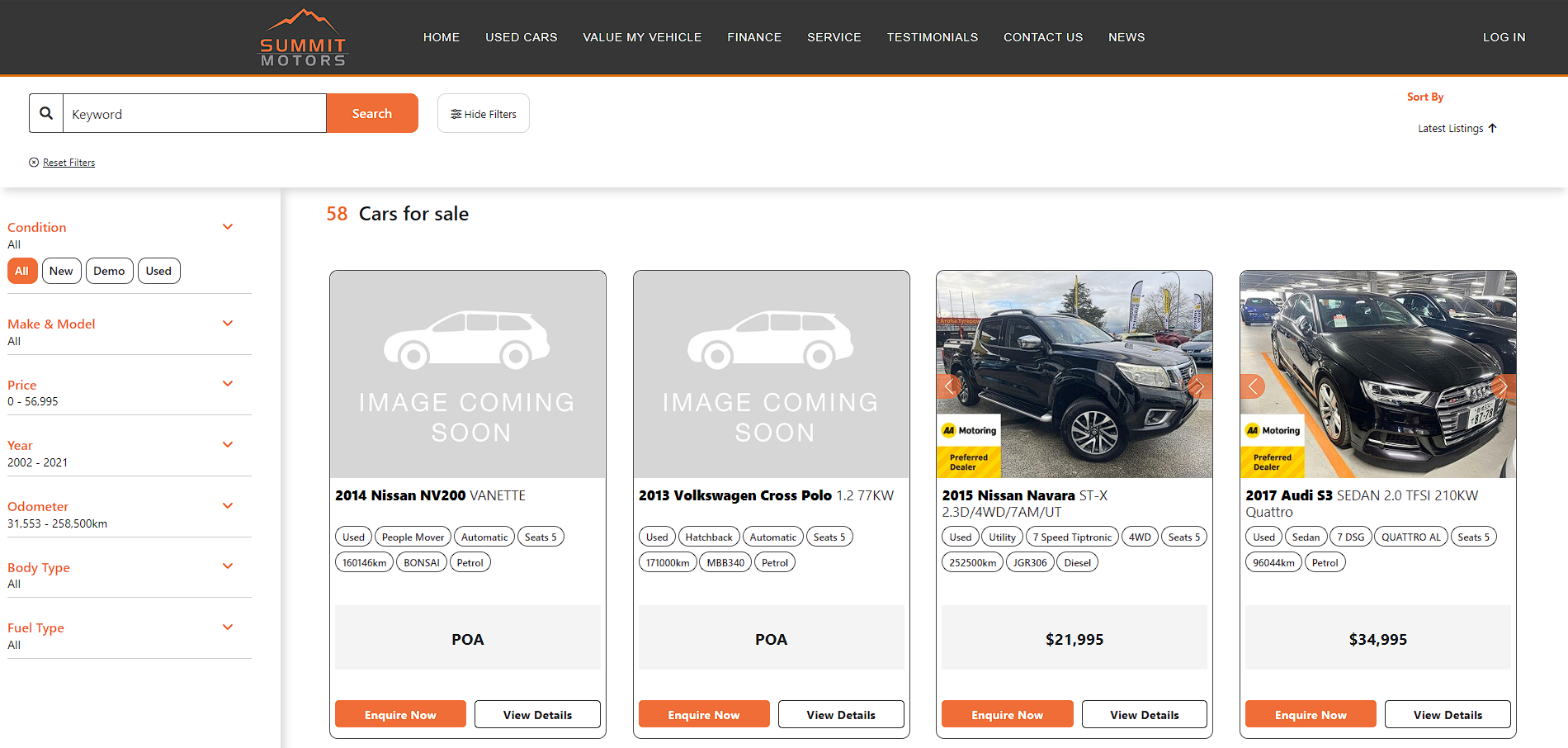Show next photo of Audi S3
This screenshot has height=748, width=1568.
(x=1504, y=386)
